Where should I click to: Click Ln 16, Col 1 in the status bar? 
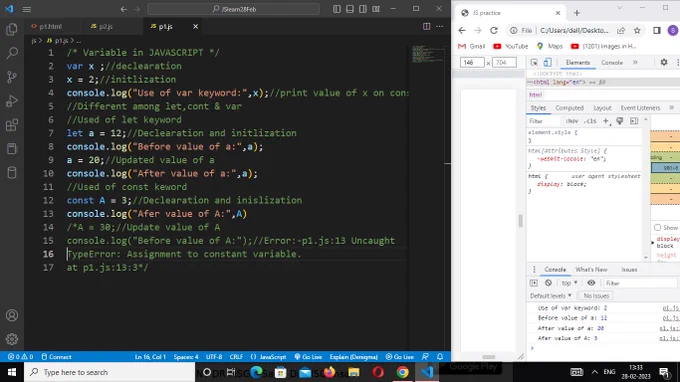pos(150,357)
